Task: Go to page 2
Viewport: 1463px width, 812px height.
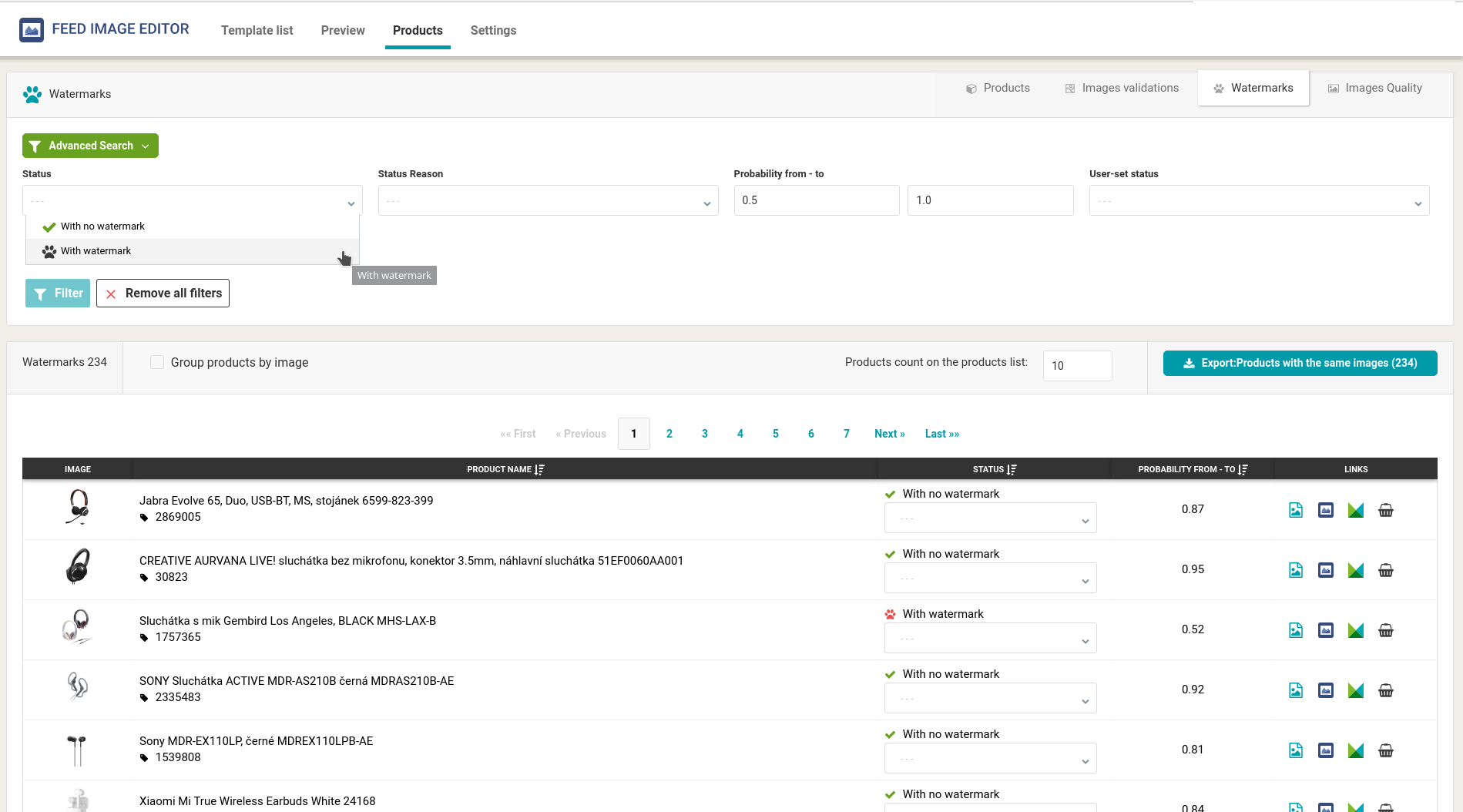Action: coord(669,434)
